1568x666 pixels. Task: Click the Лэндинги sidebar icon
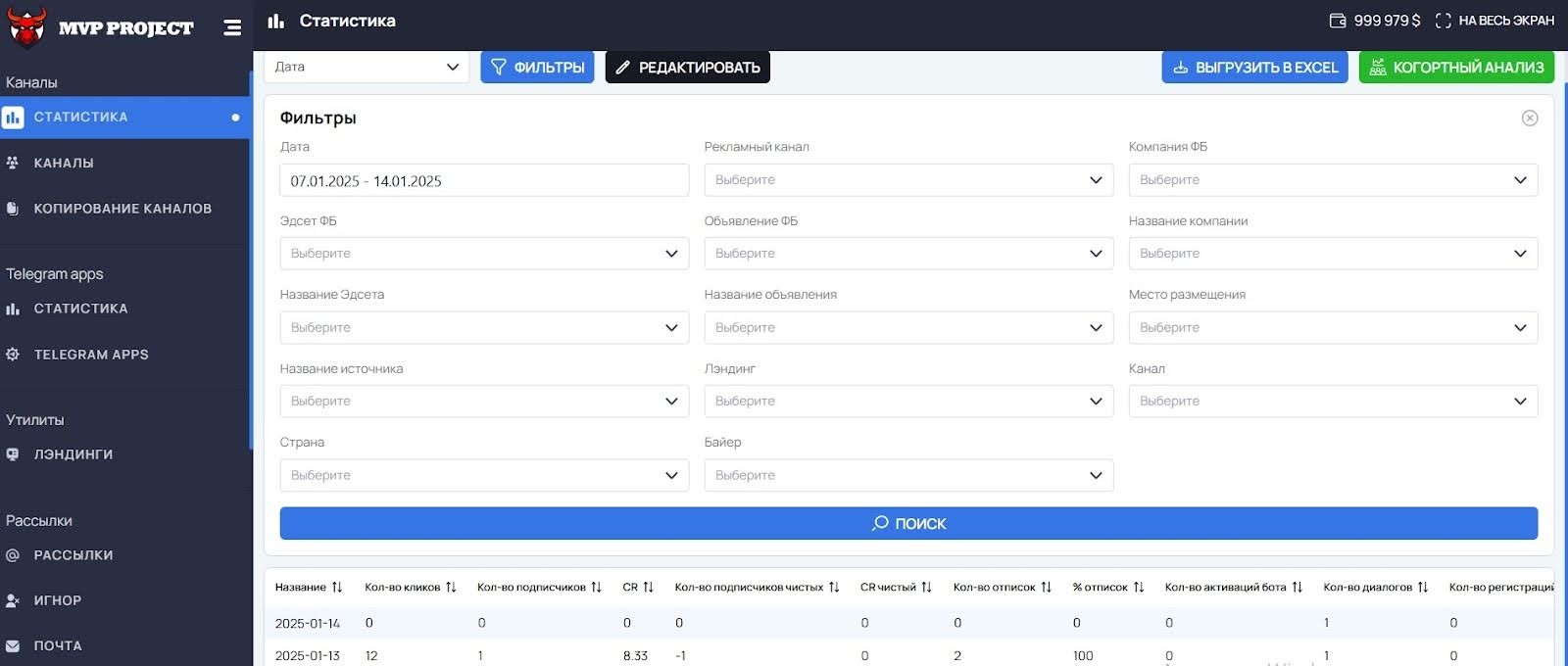(13, 454)
